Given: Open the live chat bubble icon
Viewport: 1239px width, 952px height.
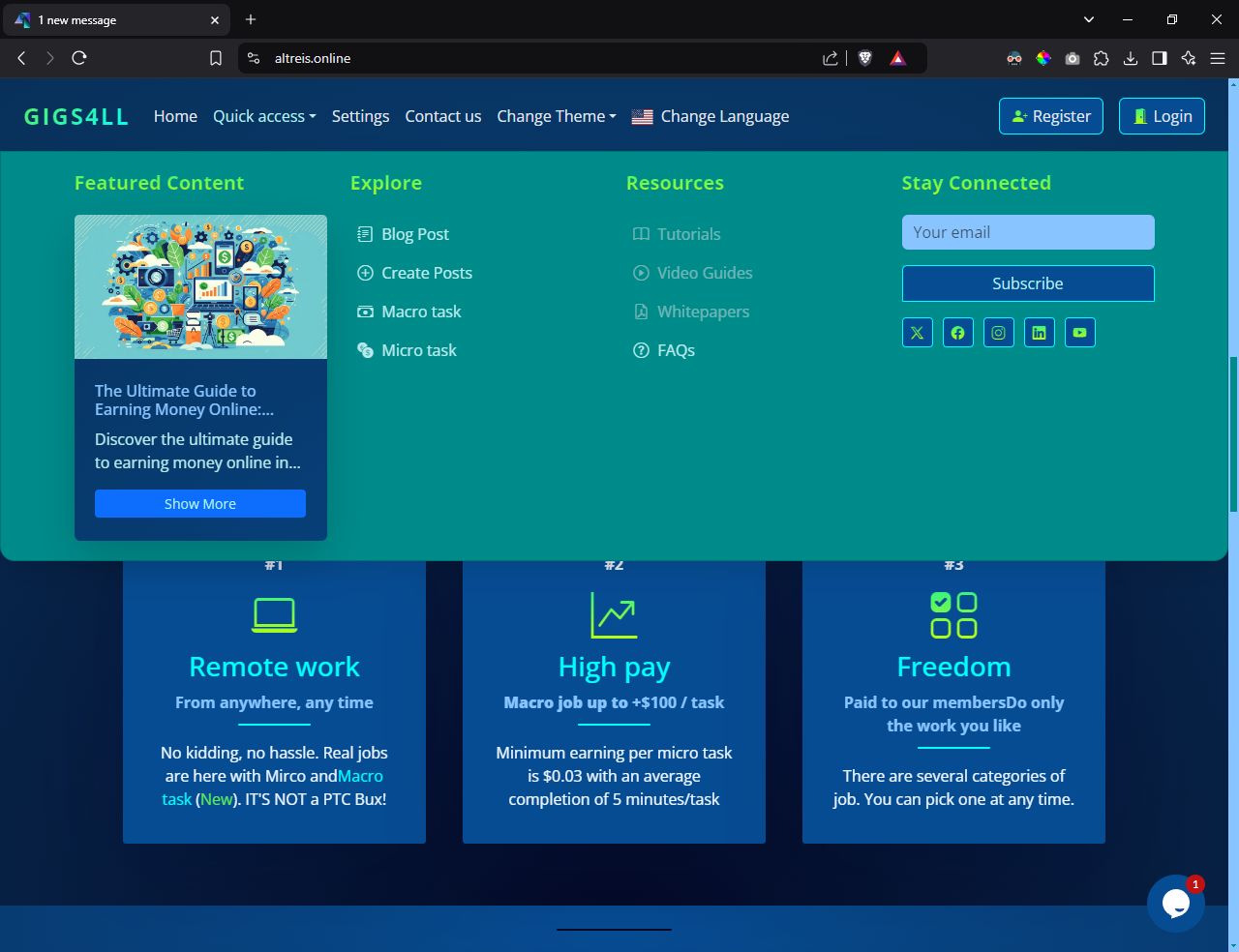Looking at the screenshot, I should (1175, 903).
